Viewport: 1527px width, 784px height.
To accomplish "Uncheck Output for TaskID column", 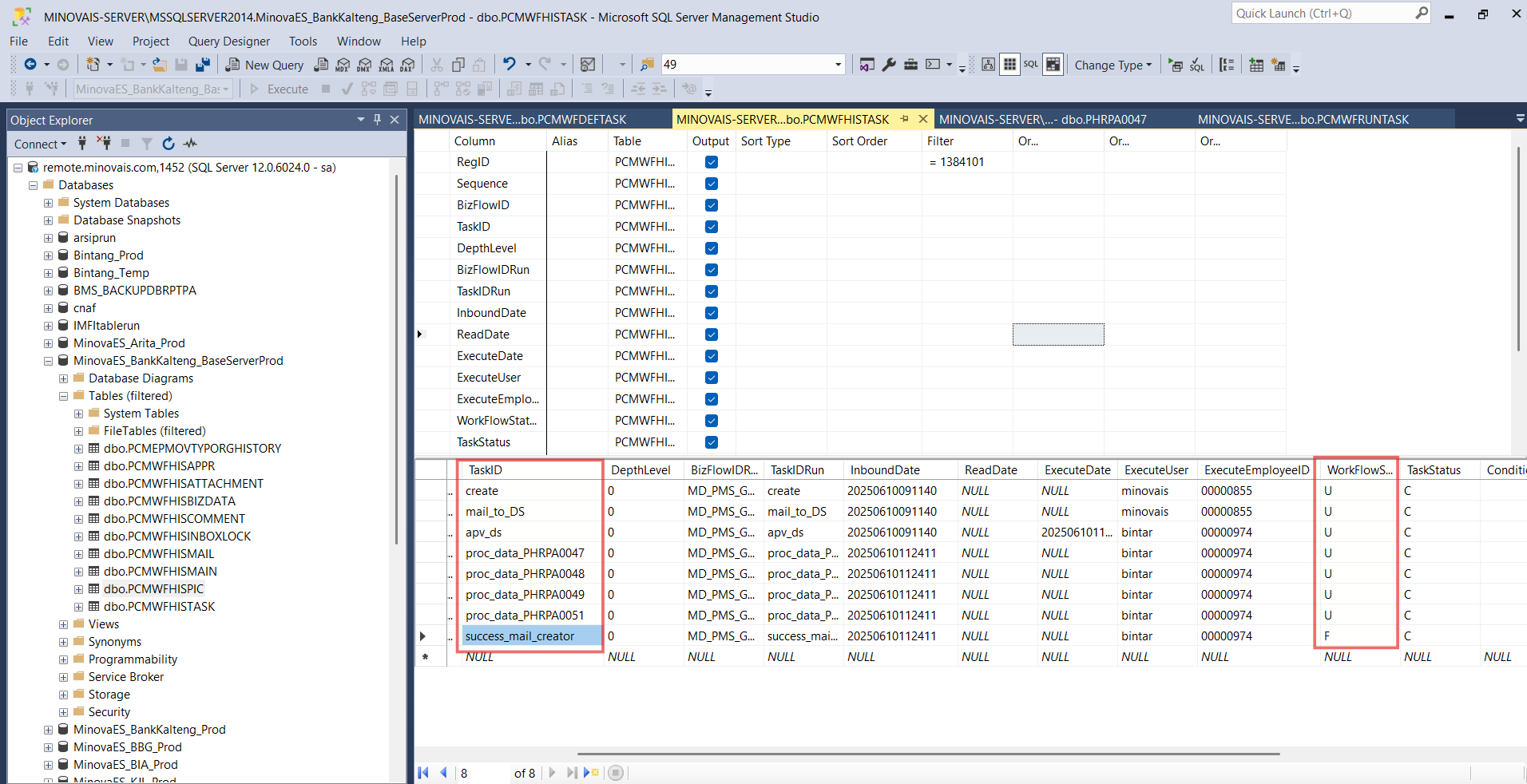I will (x=712, y=227).
